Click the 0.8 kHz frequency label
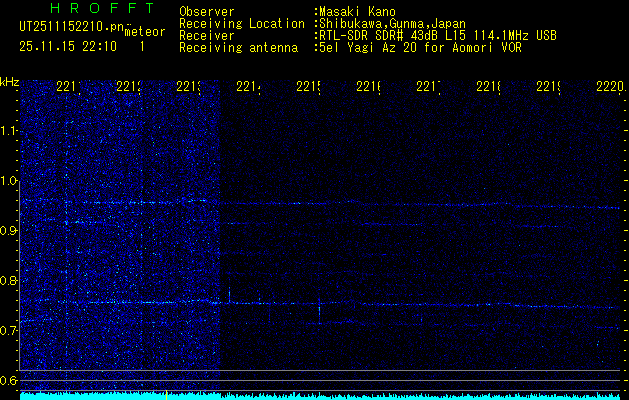 tap(9, 280)
